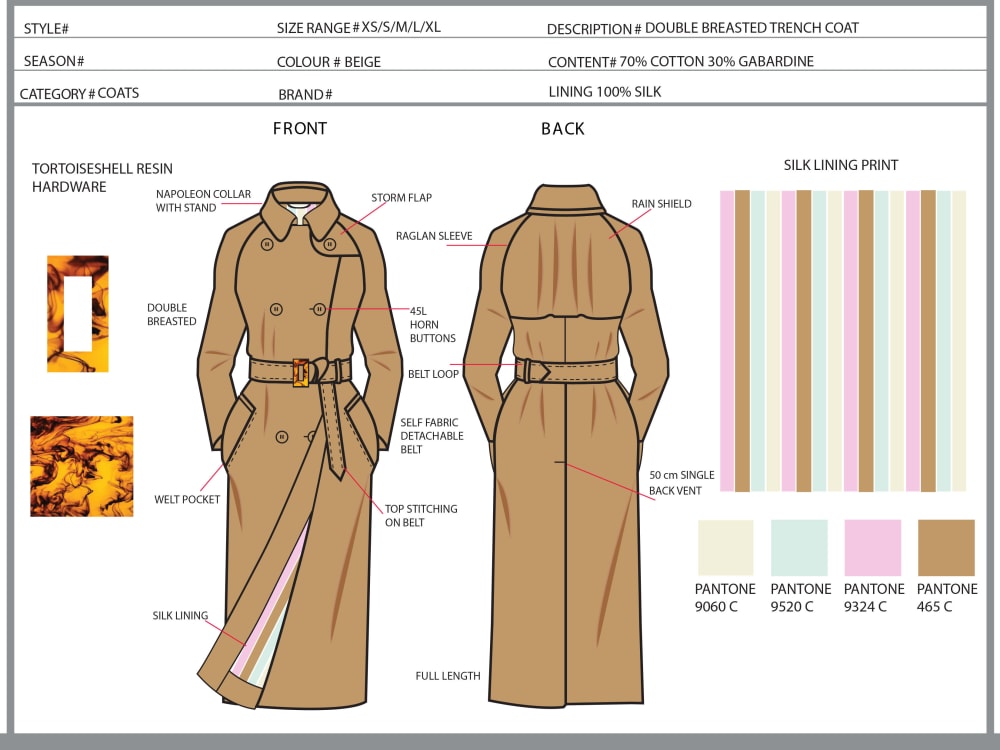The width and height of the screenshot is (1000, 750).
Task: Click the SIZE RANGE XS/S/M/L/XL field
Action: tap(360, 27)
